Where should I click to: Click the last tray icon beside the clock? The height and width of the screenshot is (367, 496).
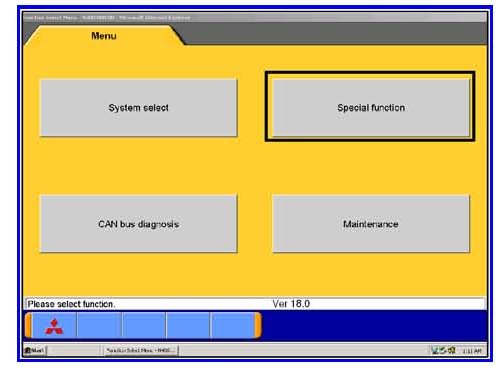[x=451, y=350]
